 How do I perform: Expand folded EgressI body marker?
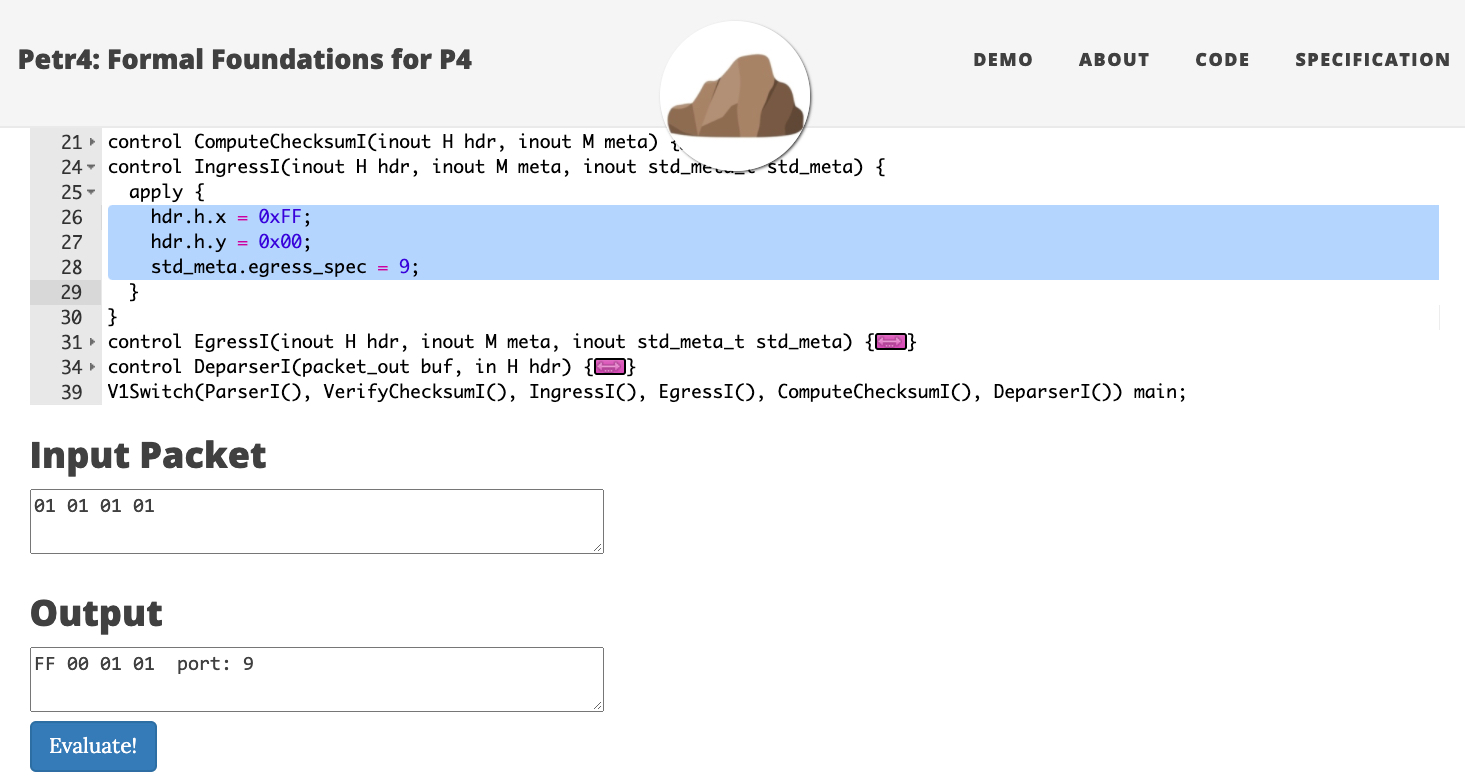click(890, 342)
